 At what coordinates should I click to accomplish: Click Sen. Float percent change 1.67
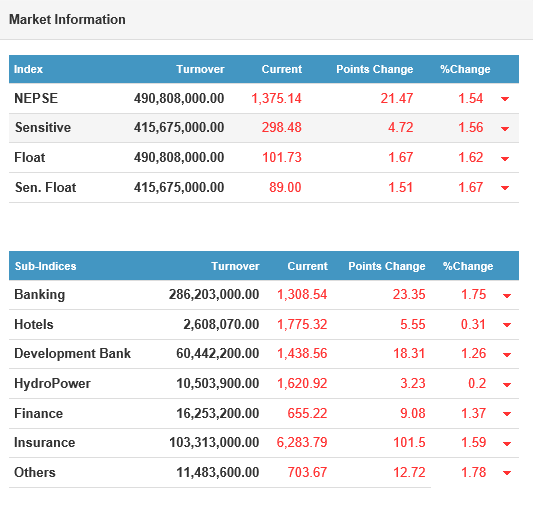(470, 188)
